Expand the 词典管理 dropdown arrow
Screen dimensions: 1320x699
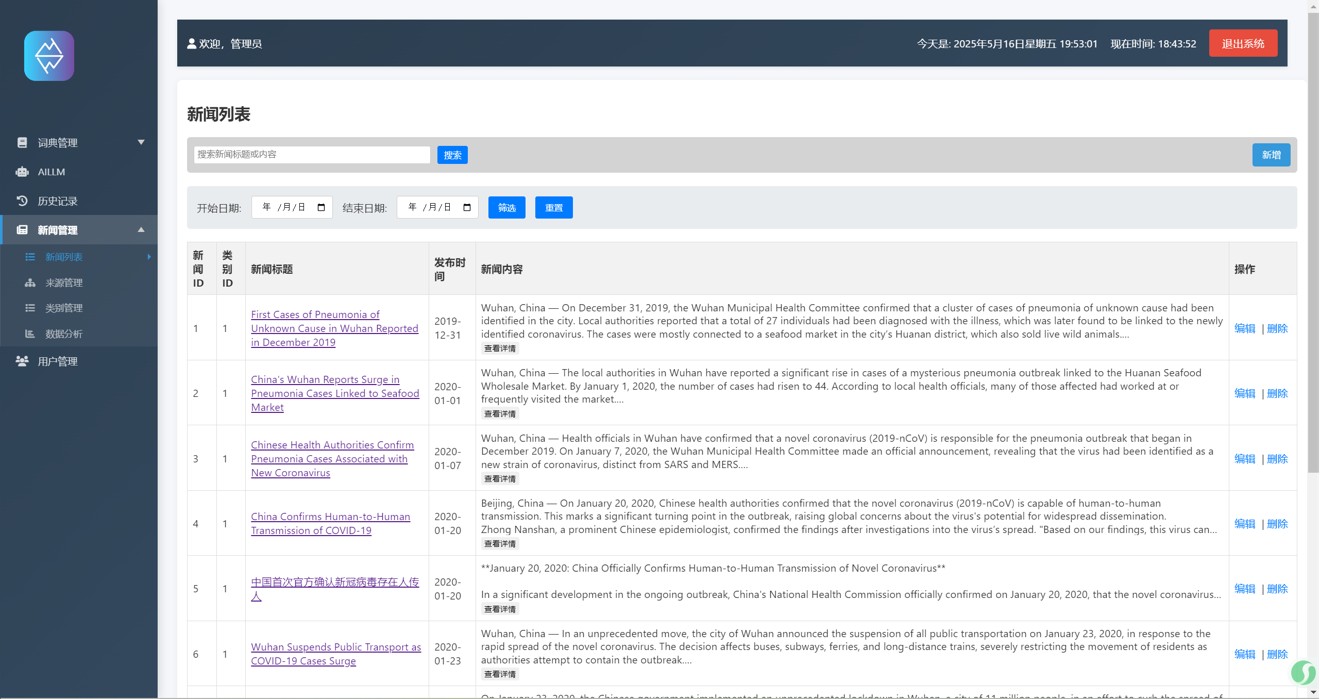coord(141,142)
